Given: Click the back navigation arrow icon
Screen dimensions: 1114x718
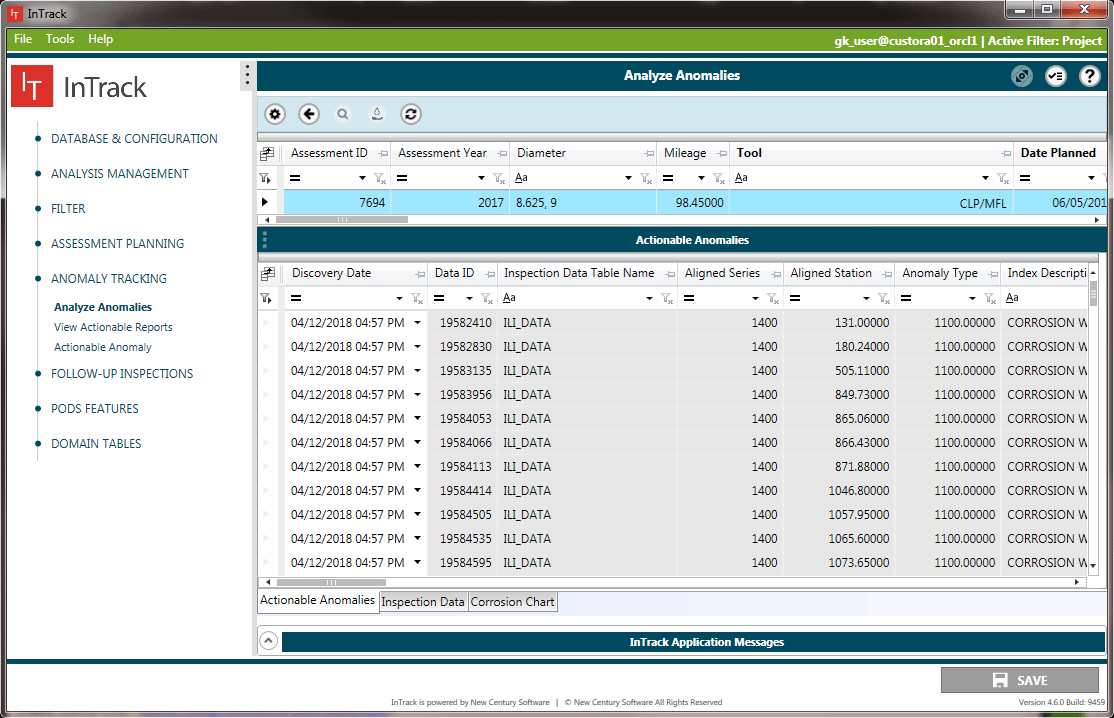Looking at the screenshot, I should pos(309,114).
